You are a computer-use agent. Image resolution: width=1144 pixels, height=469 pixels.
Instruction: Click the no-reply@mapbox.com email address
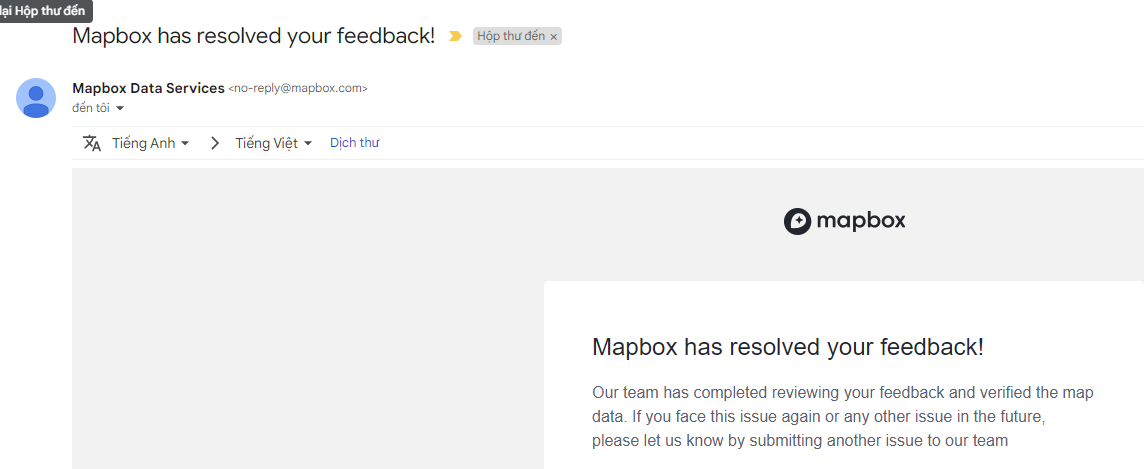pyautogui.click(x=298, y=88)
